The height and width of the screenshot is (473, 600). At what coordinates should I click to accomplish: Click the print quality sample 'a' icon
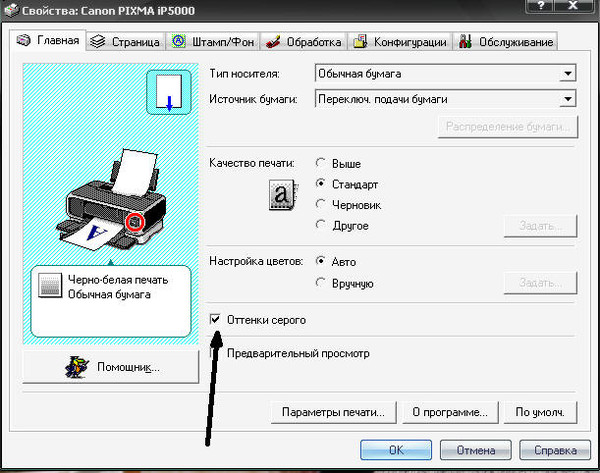tap(283, 195)
